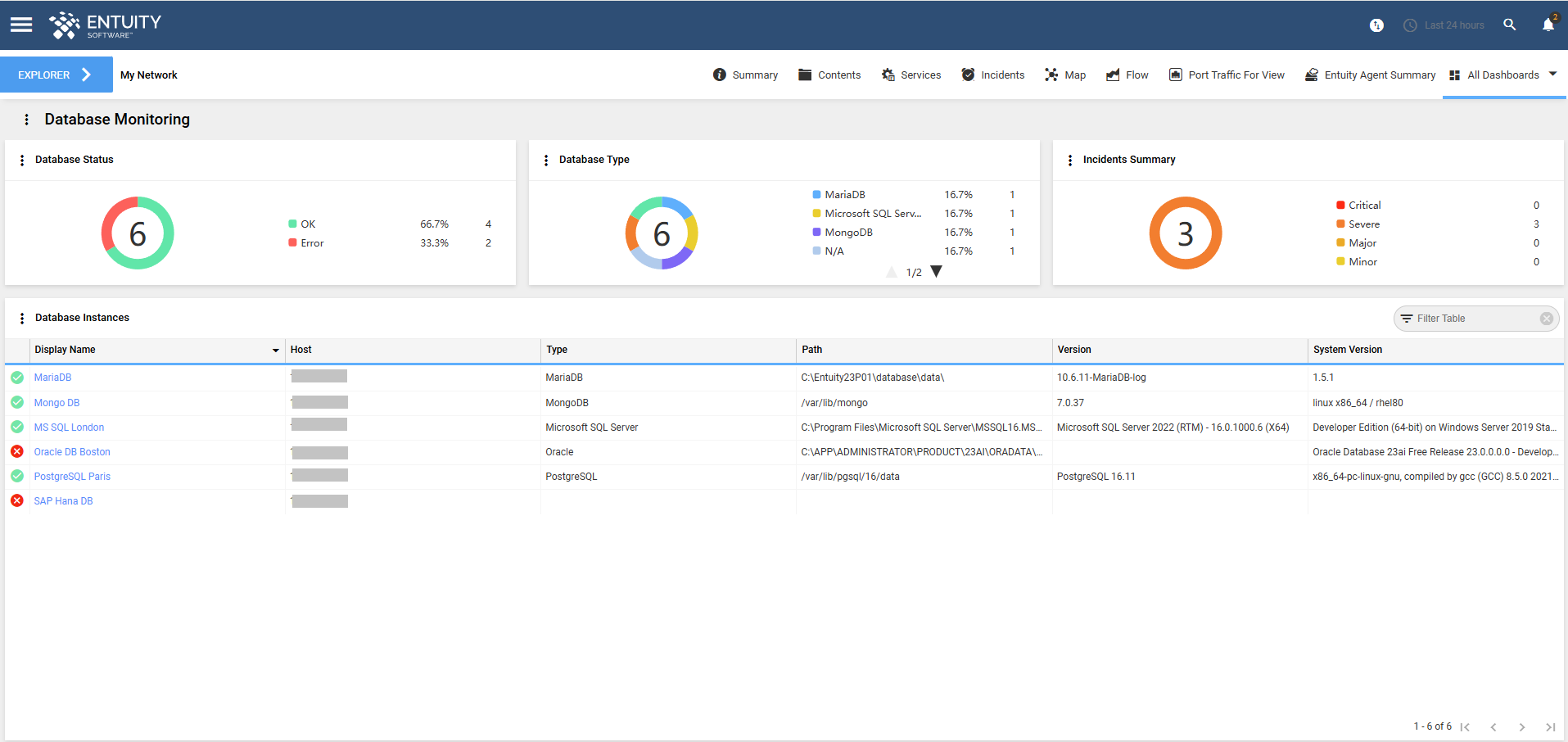Open the Incidents tab
This screenshot has width=1568, height=742.
(x=993, y=75)
